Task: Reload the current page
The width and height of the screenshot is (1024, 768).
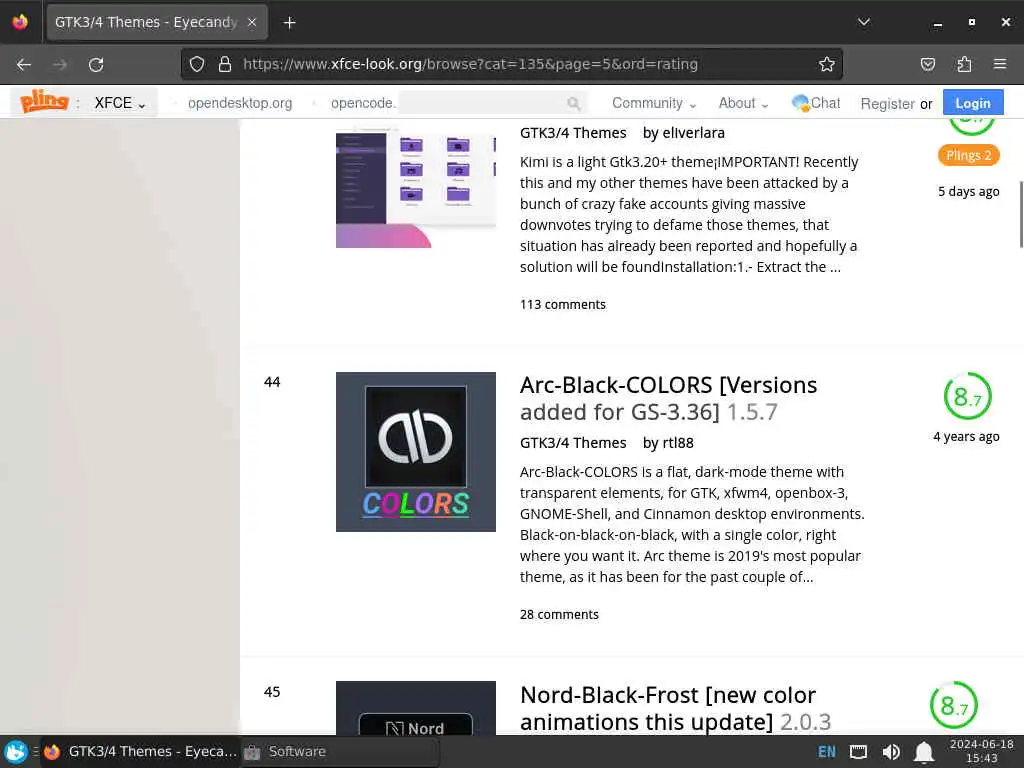Action: [96, 65]
